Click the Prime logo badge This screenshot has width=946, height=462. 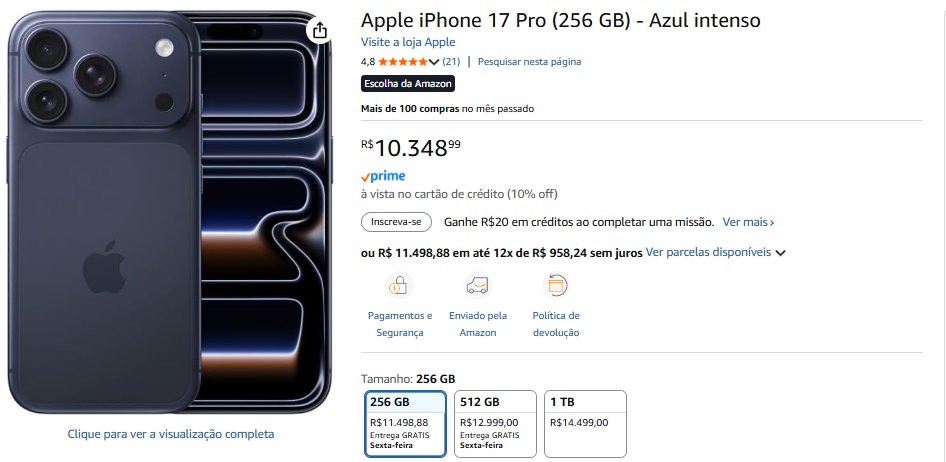click(383, 176)
